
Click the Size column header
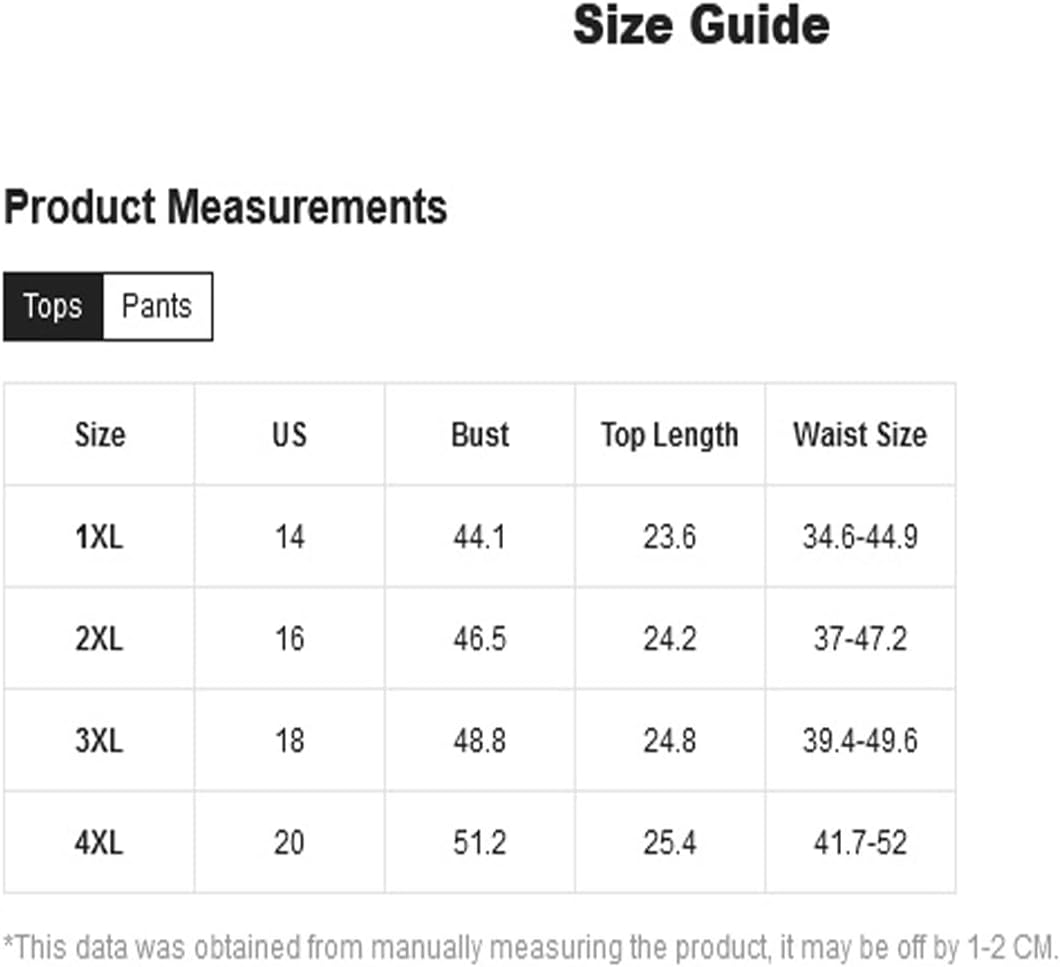pos(99,434)
